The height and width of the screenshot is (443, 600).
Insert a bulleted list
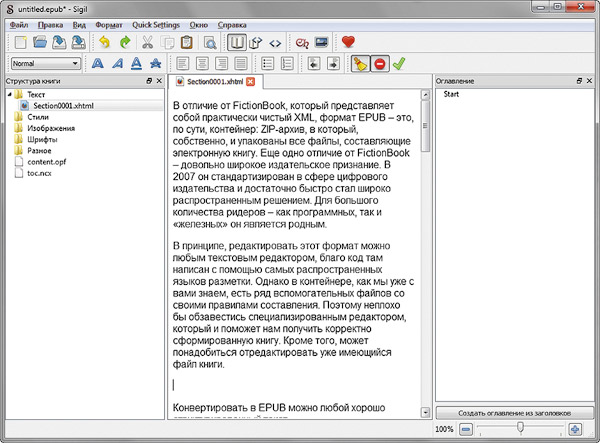(x=267, y=64)
